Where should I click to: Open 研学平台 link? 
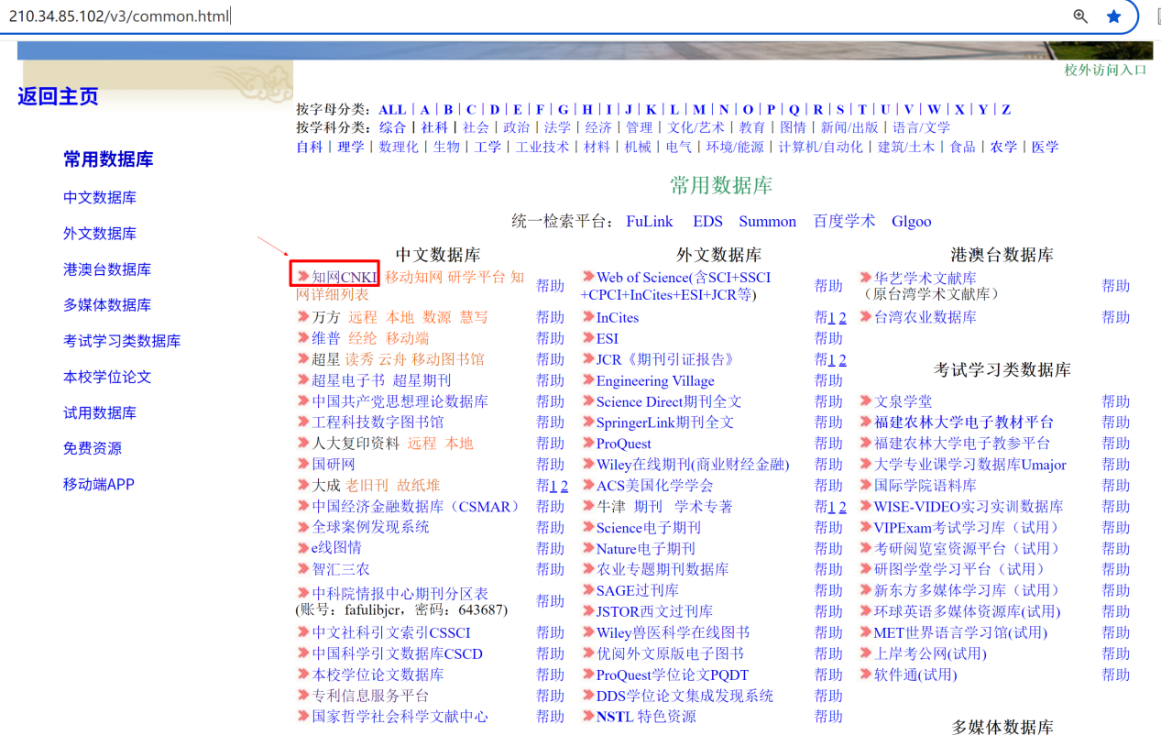click(477, 278)
